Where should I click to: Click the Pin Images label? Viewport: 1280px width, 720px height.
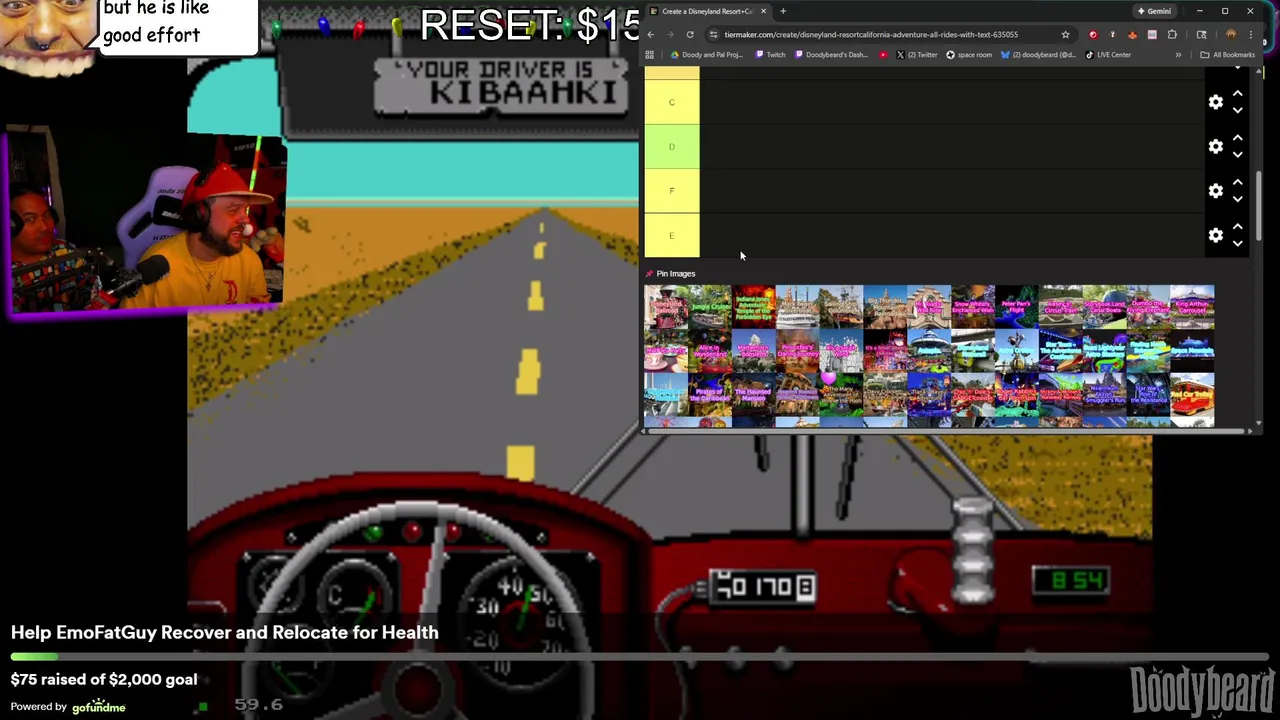(x=676, y=273)
